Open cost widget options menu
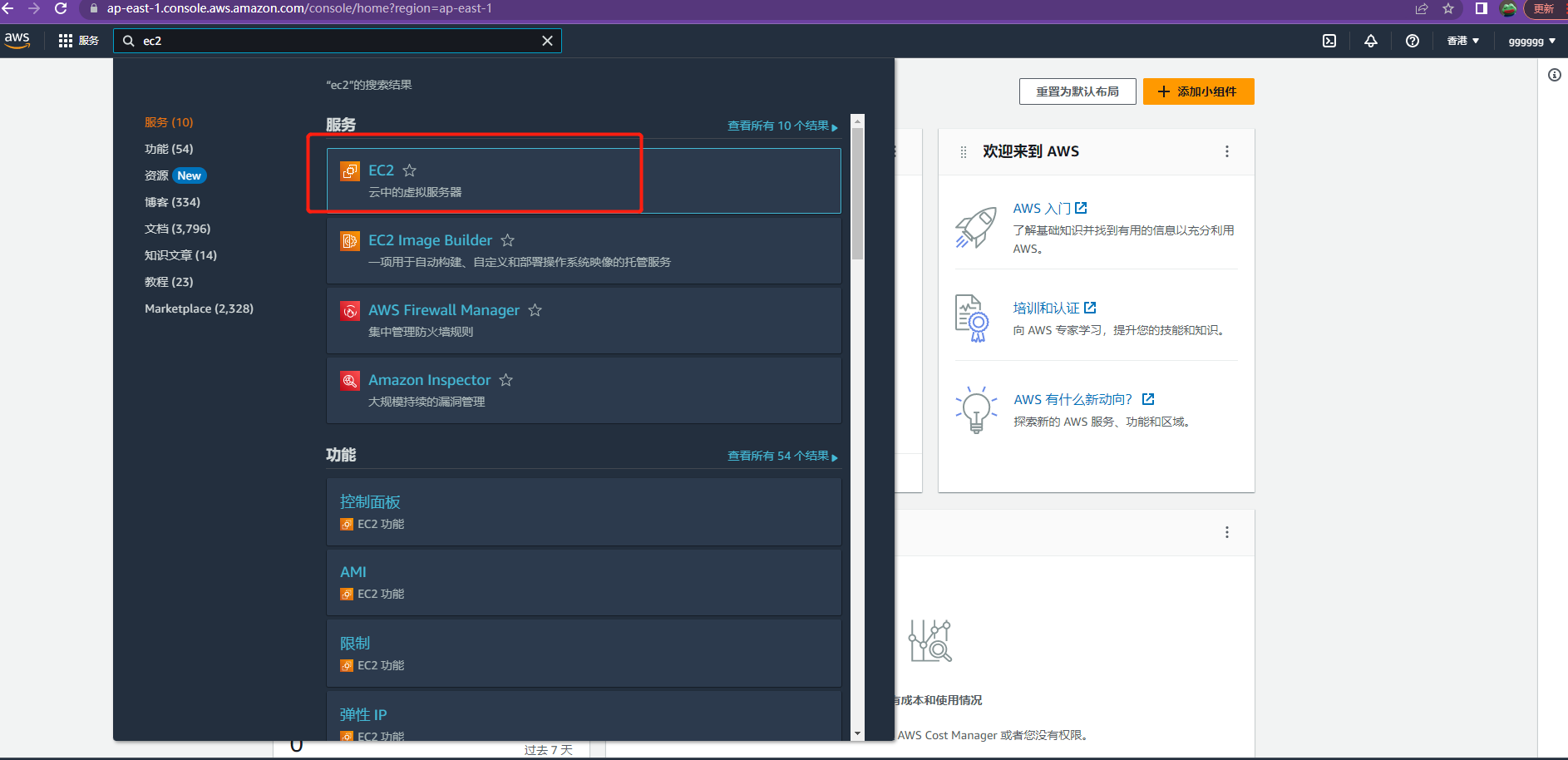The width and height of the screenshot is (1568, 760). point(1227,532)
